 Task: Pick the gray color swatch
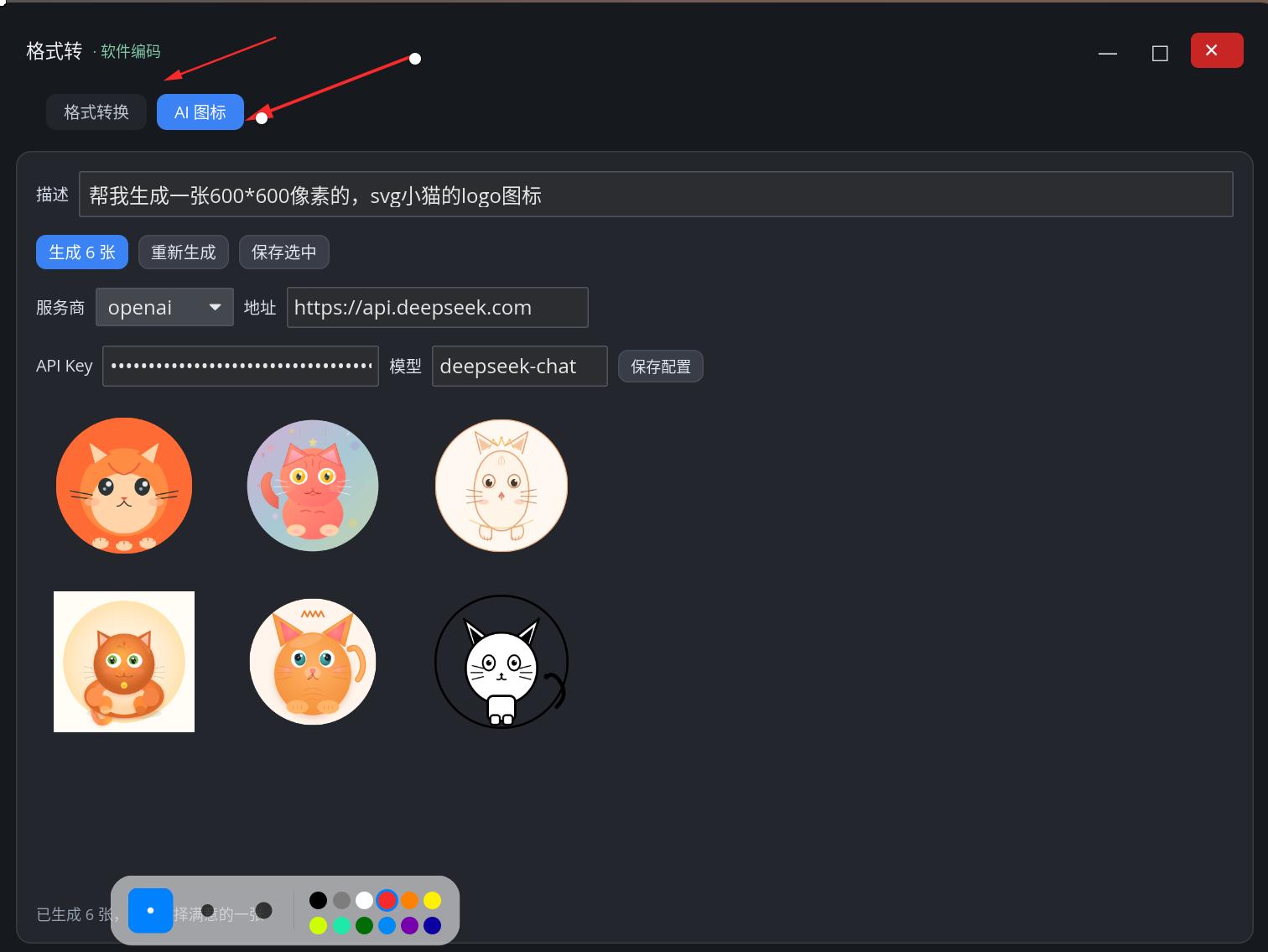pos(341,901)
